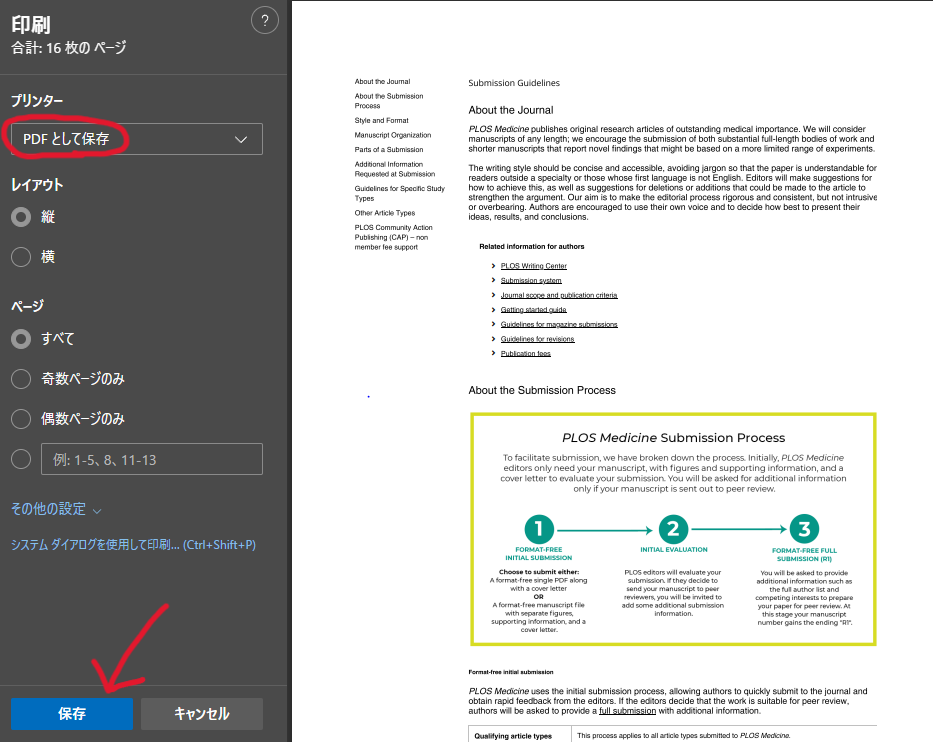Select the すべて pages radio button

[x=21, y=339]
